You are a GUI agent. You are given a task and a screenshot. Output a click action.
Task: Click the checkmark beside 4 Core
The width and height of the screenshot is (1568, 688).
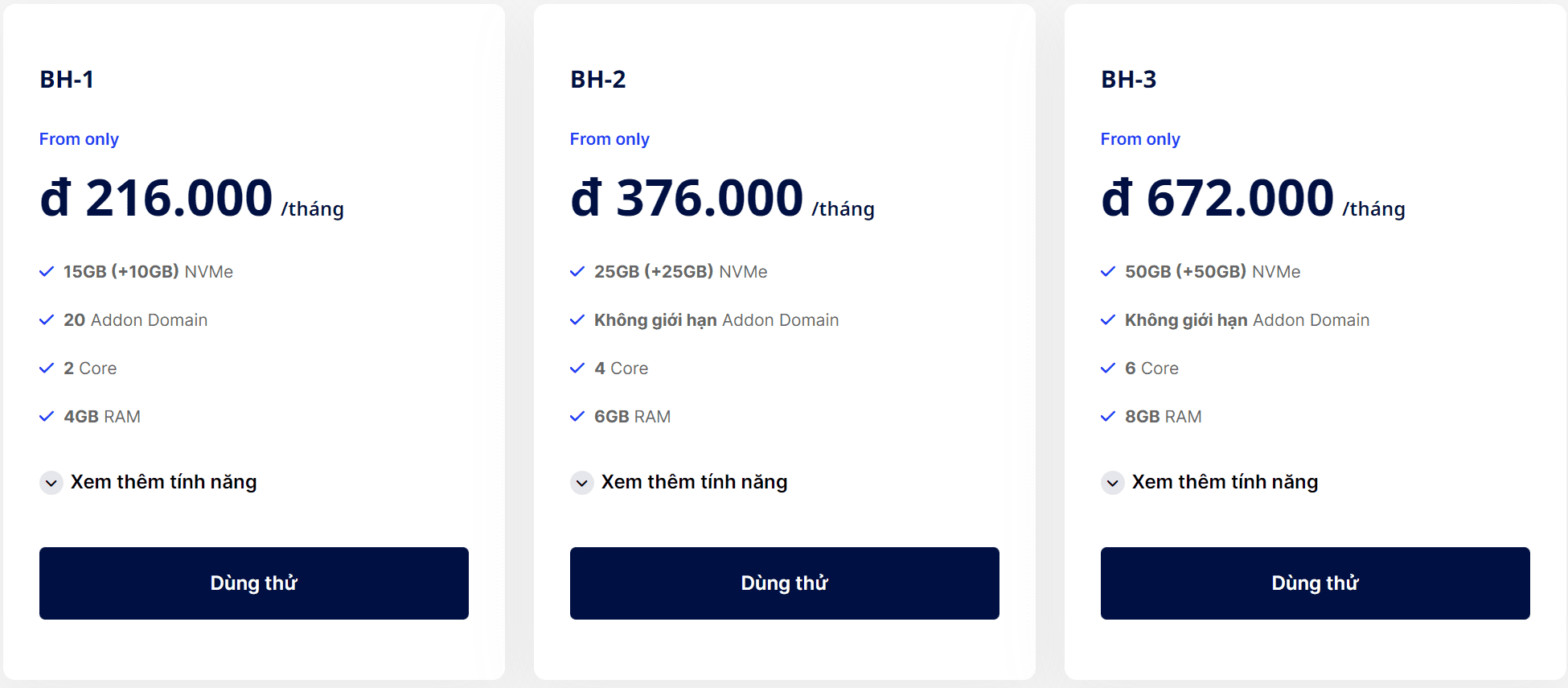577,369
